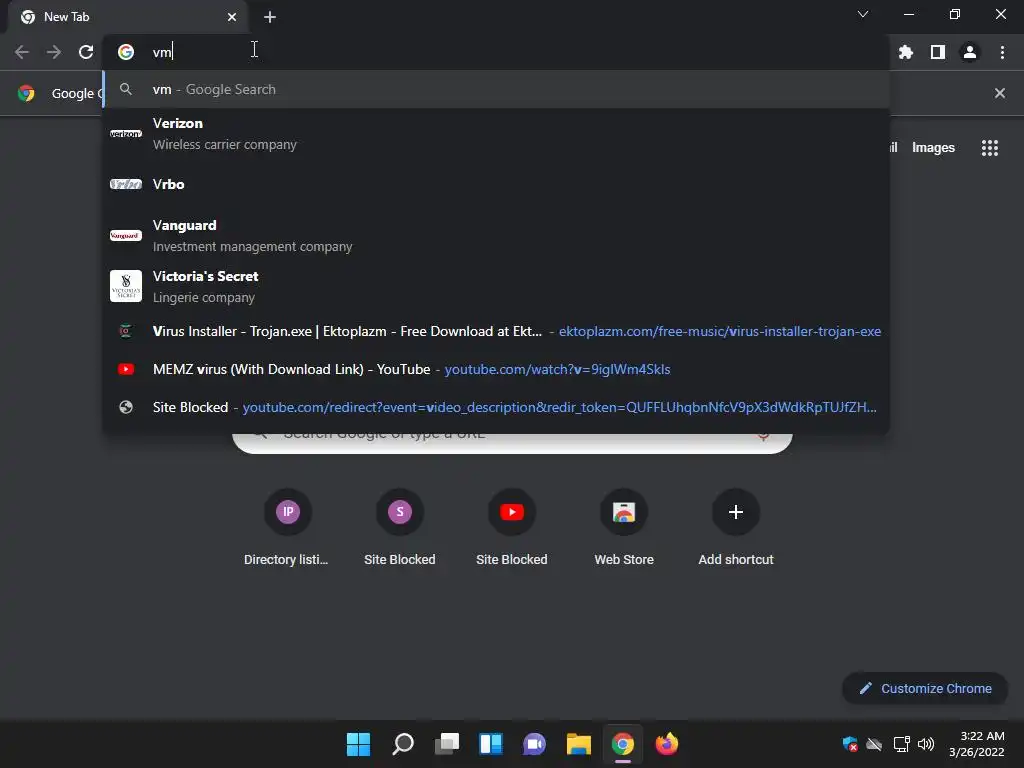Open taskbar Search
The height and width of the screenshot is (768, 1024).
click(x=403, y=744)
